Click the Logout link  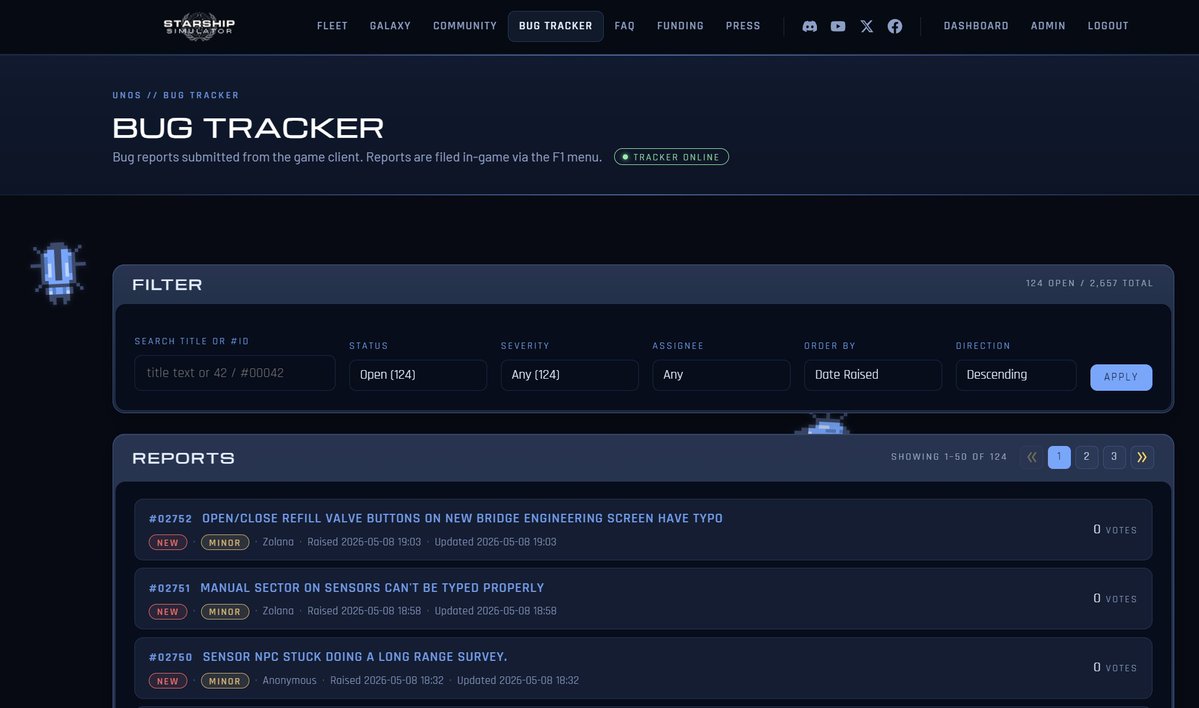[1108, 26]
